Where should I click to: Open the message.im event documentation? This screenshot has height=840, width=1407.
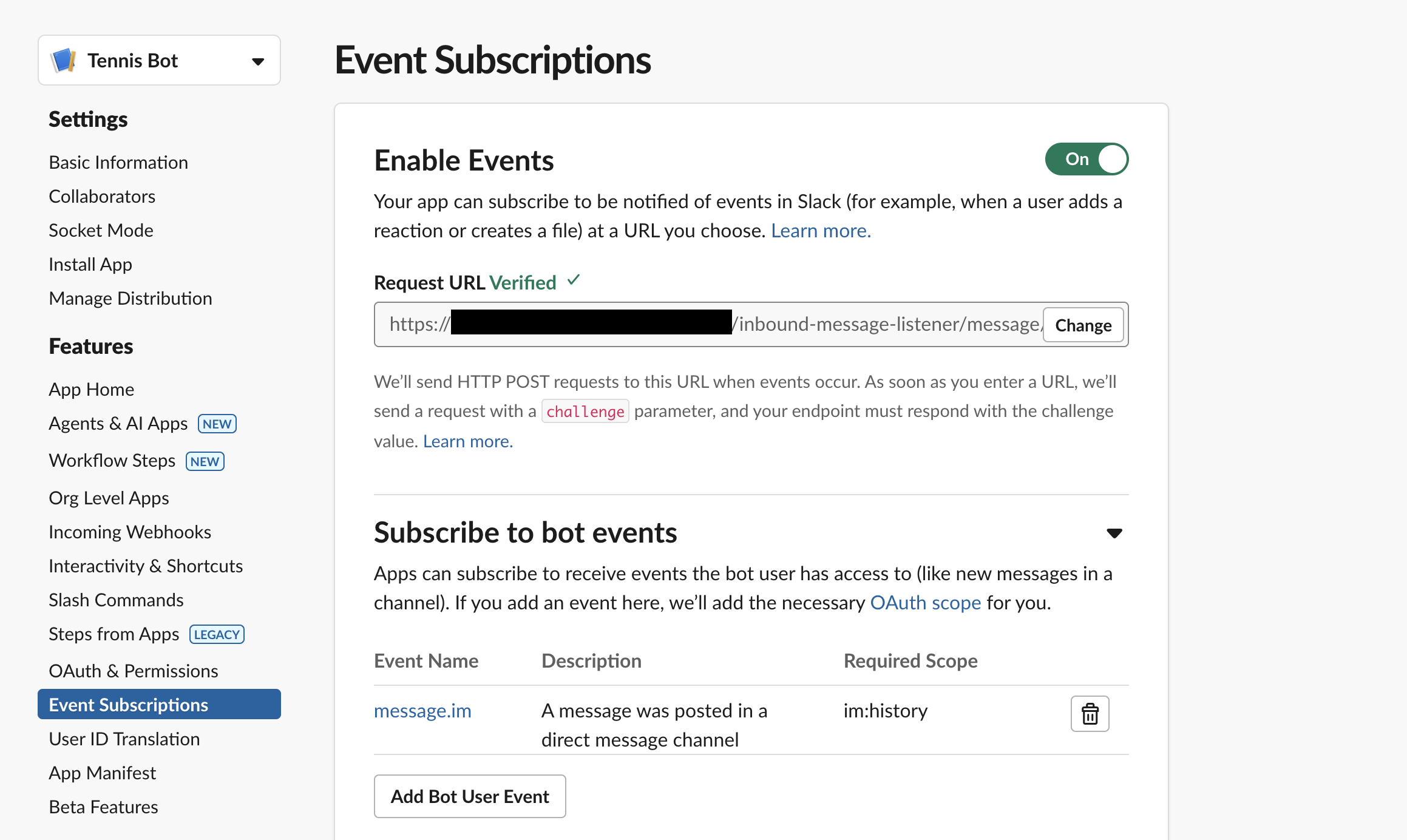[422, 710]
